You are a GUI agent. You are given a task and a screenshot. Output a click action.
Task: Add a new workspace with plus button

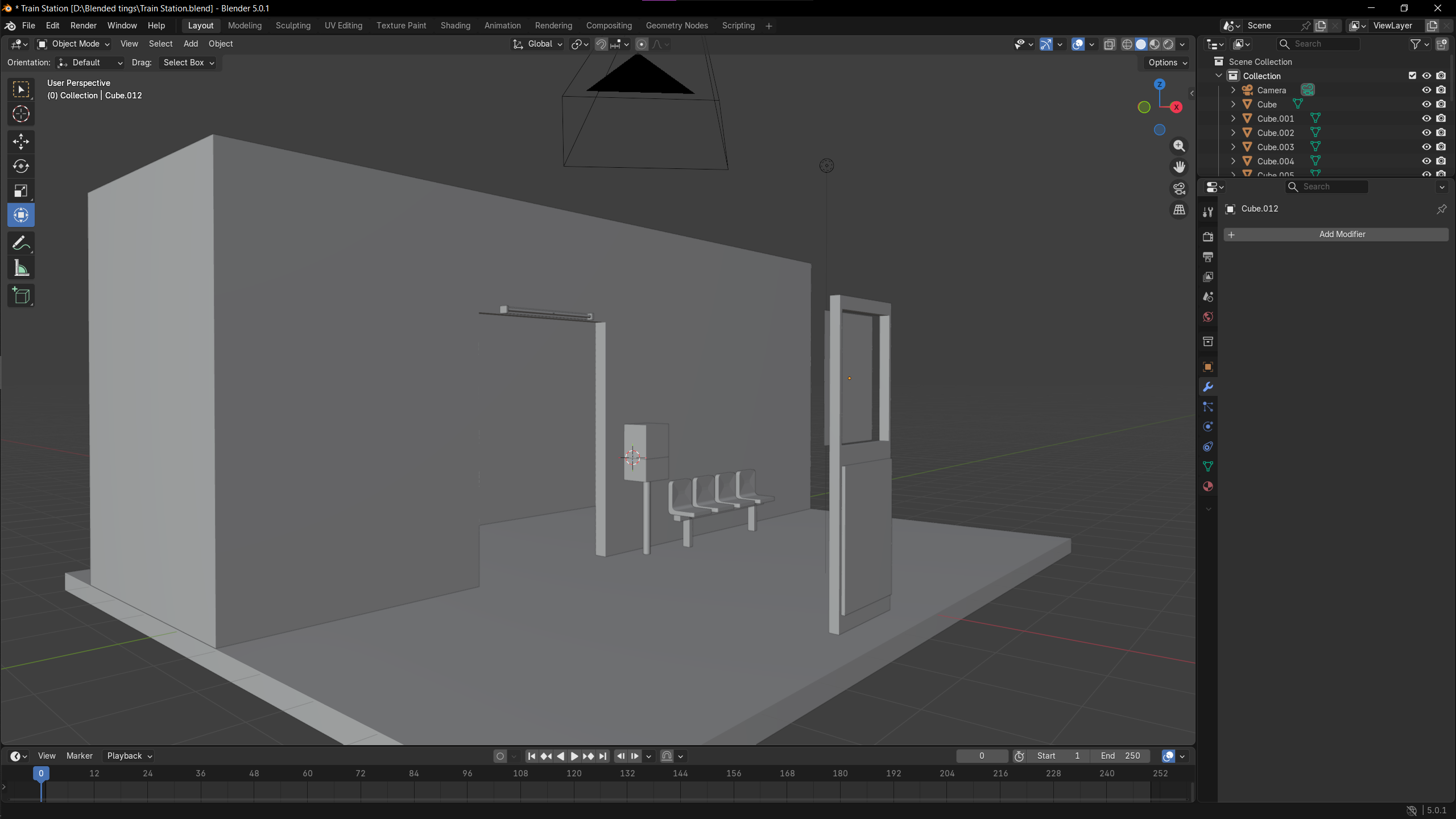pos(769,26)
